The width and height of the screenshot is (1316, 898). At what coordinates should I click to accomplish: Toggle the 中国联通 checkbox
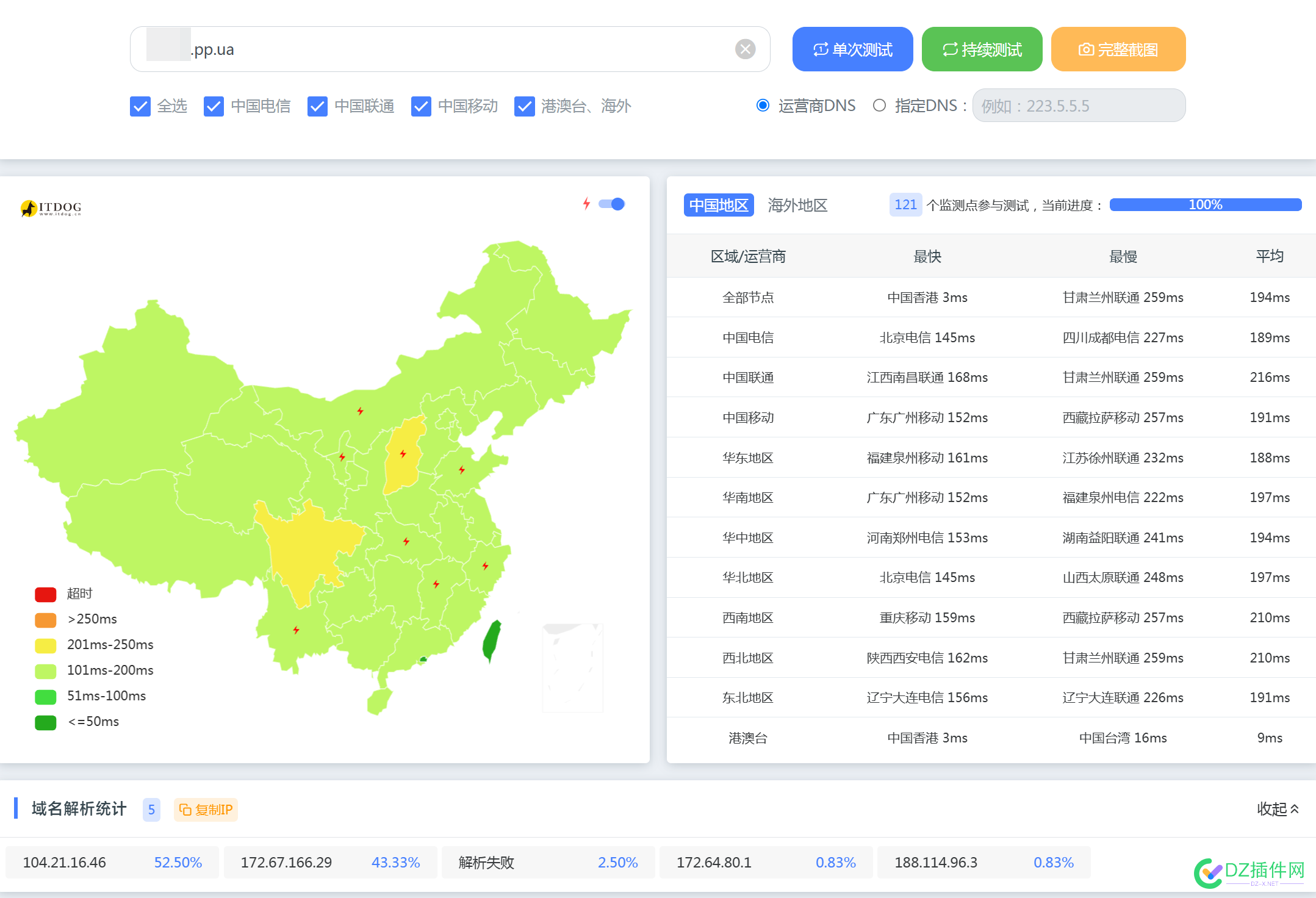pyautogui.click(x=317, y=106)
